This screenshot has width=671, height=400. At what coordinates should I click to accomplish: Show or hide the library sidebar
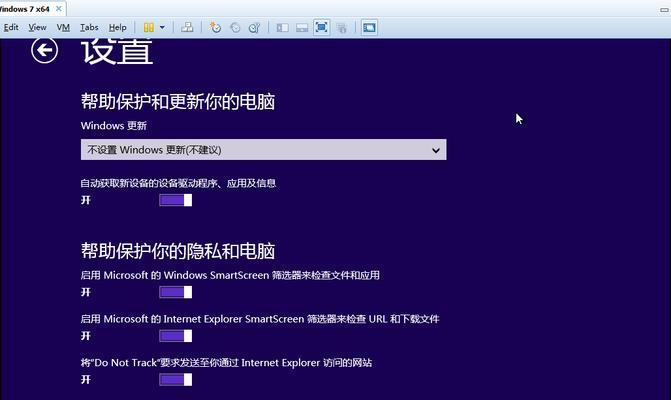click(x=282, y=28)
